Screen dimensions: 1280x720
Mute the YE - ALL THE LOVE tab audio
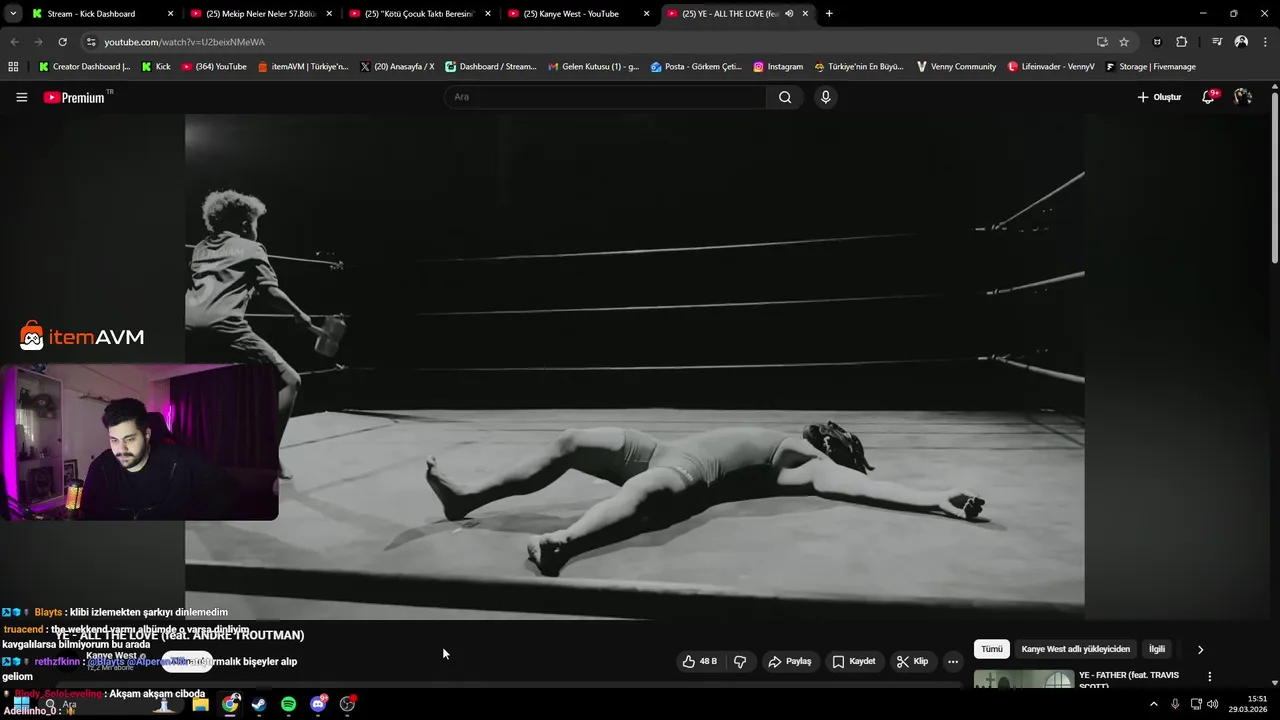[789, 14]
